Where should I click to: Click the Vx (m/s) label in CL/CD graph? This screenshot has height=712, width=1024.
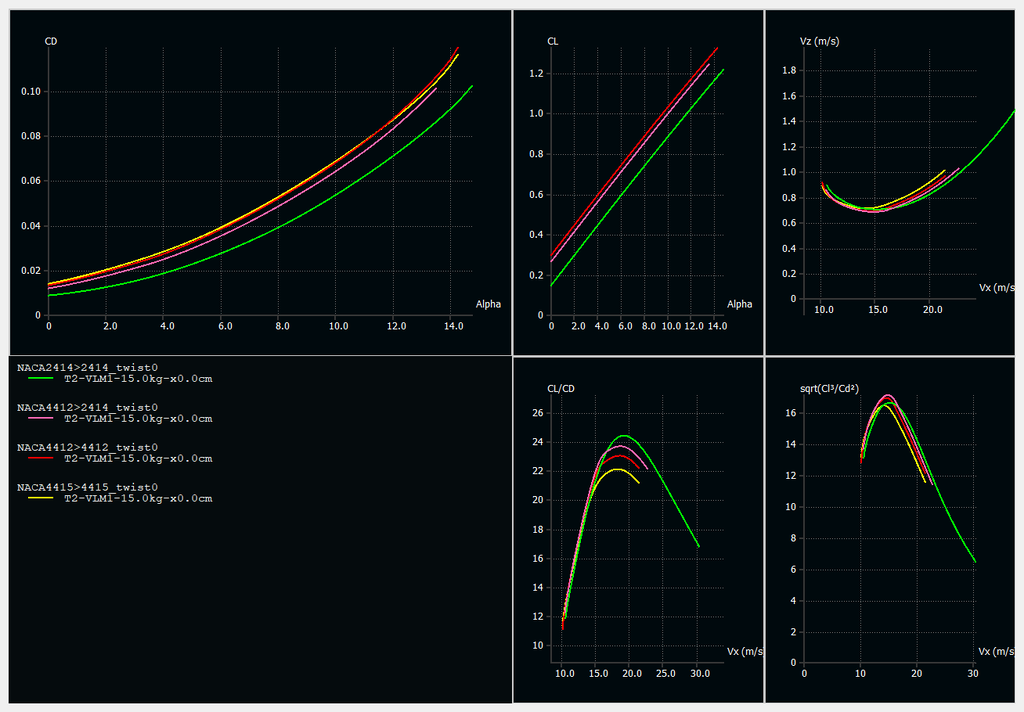pyautogui.click(x=746, y=652)
